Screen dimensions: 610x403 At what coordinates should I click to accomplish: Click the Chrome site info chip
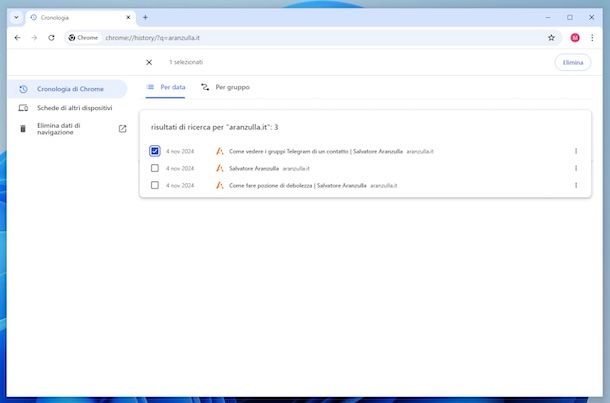coord(83,38)
